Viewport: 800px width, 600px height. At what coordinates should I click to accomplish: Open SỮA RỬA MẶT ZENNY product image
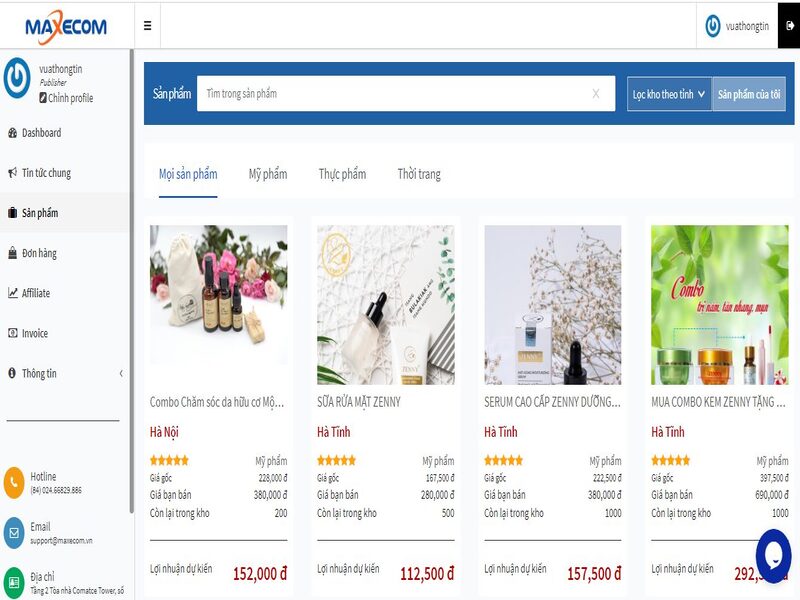coord(386,305)
